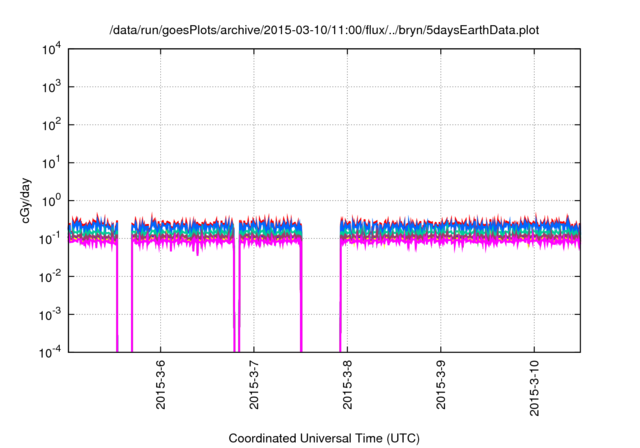Screen dimensions: 640x448
Task: Click the 10^3 y-axis tick label
Action: coord(51,87)
